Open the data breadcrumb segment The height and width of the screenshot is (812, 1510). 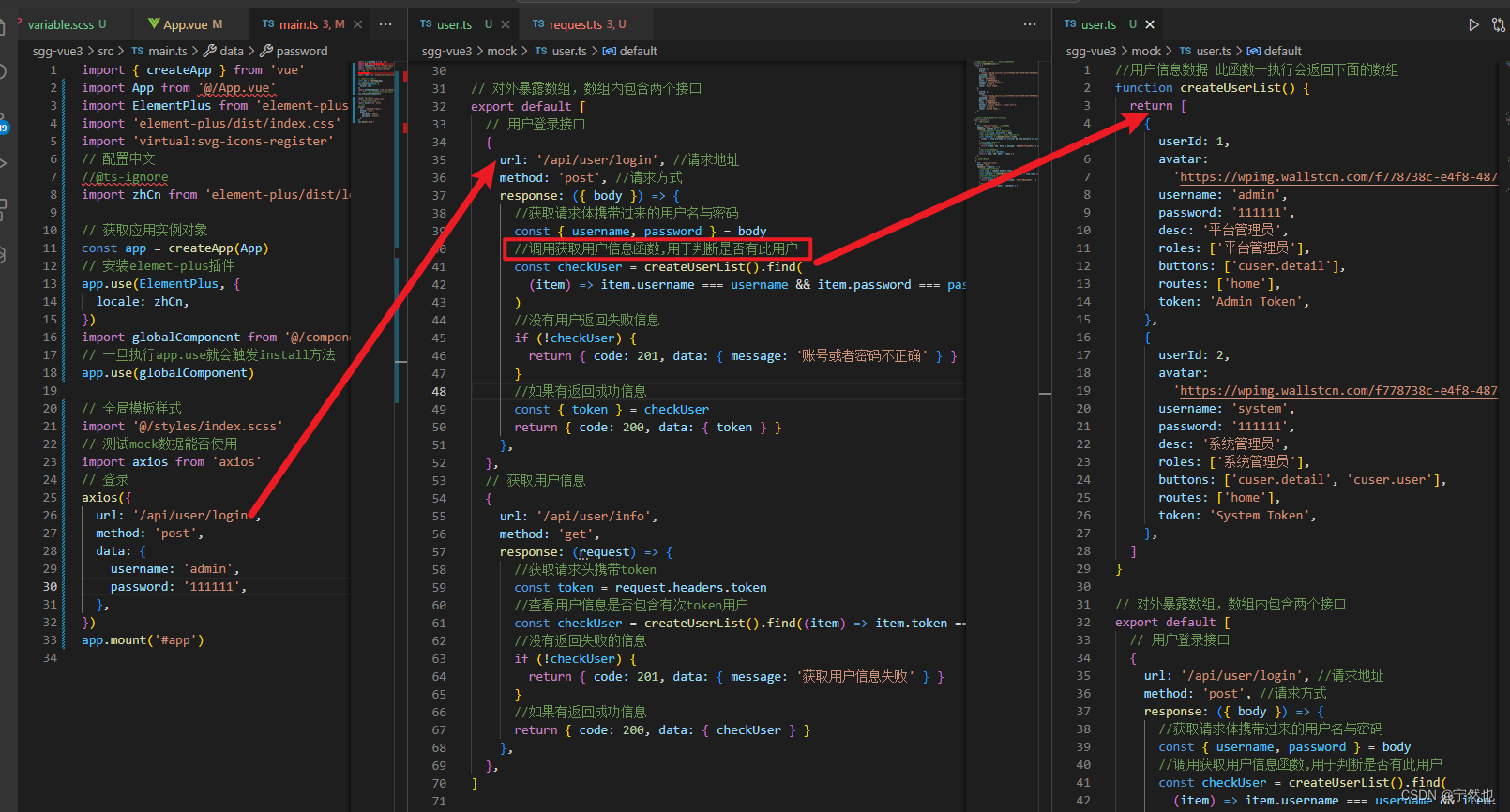pos(232,51)
